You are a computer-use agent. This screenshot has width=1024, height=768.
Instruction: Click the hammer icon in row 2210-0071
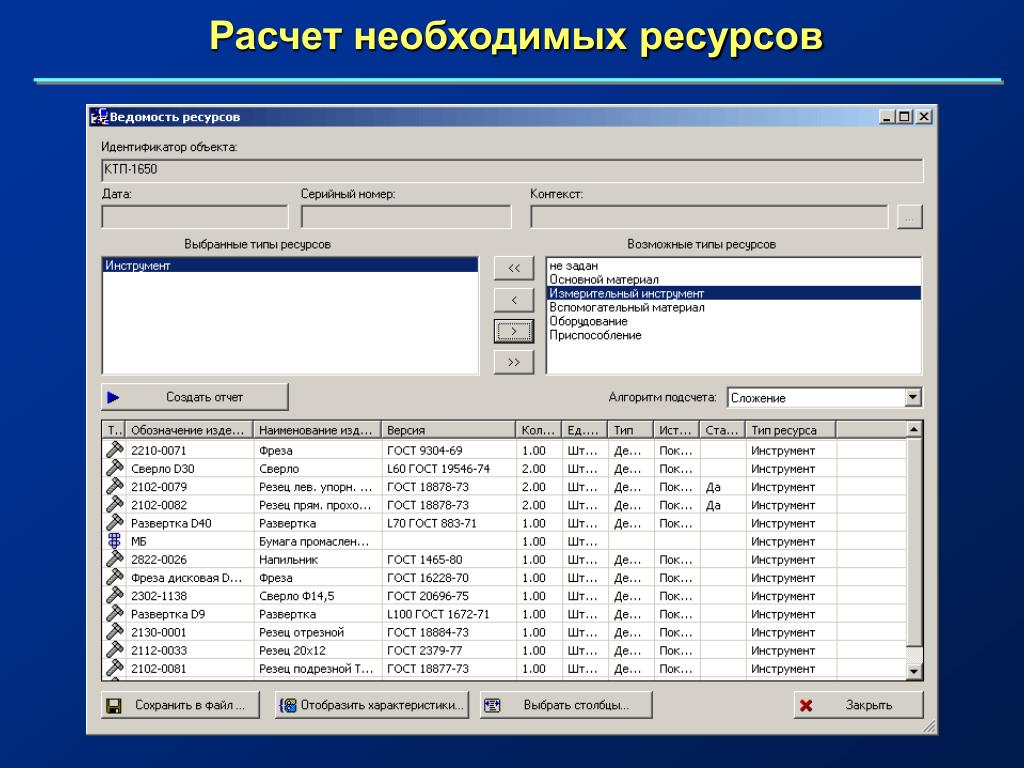114,450
